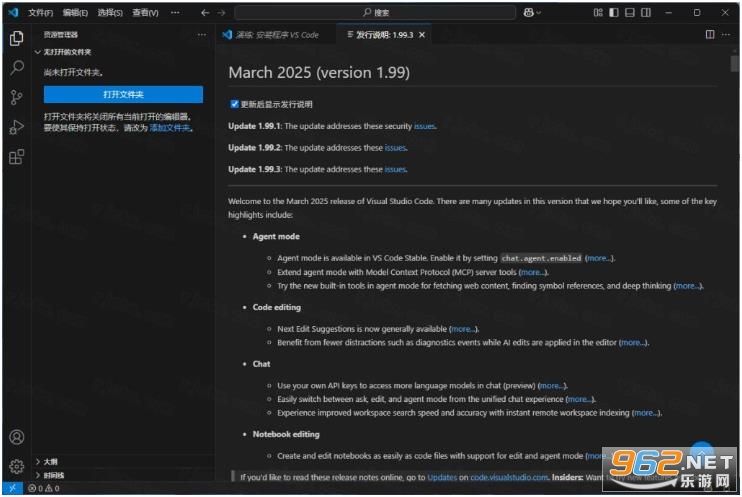Expand the 时间线 timeline section

point(124,475)
